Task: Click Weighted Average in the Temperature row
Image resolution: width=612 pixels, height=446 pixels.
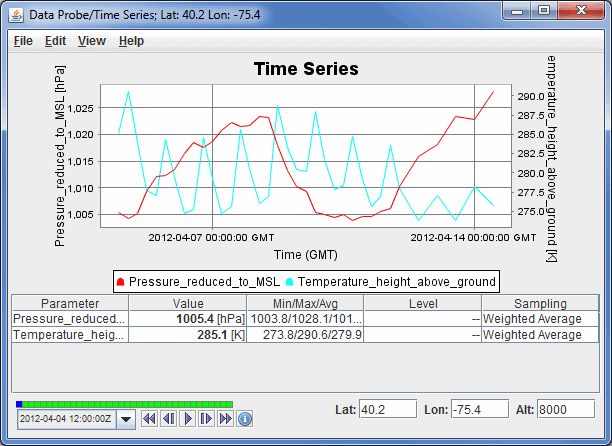Action: point(540,335)
